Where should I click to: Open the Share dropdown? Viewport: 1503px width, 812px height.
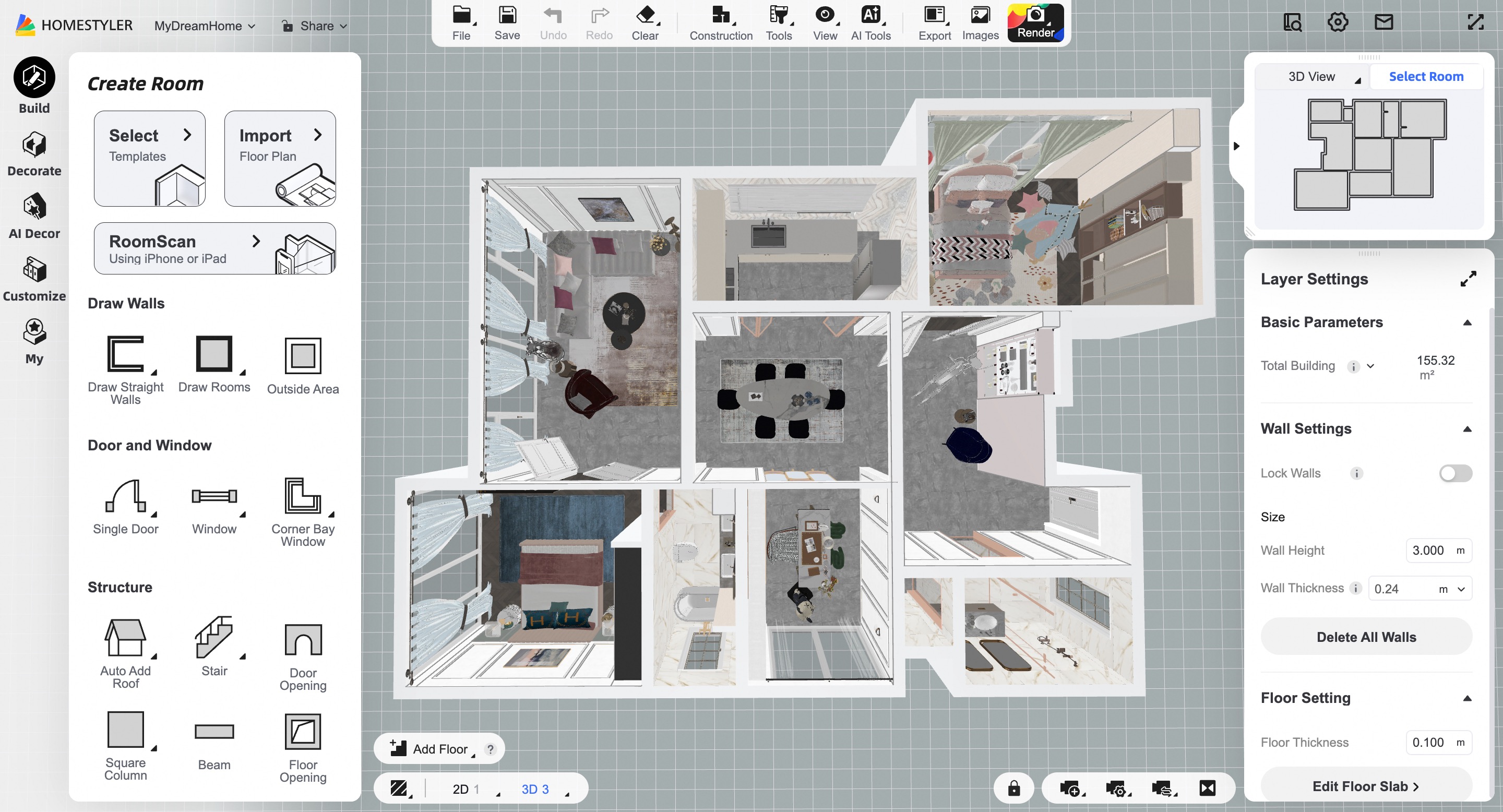(315, 26)
